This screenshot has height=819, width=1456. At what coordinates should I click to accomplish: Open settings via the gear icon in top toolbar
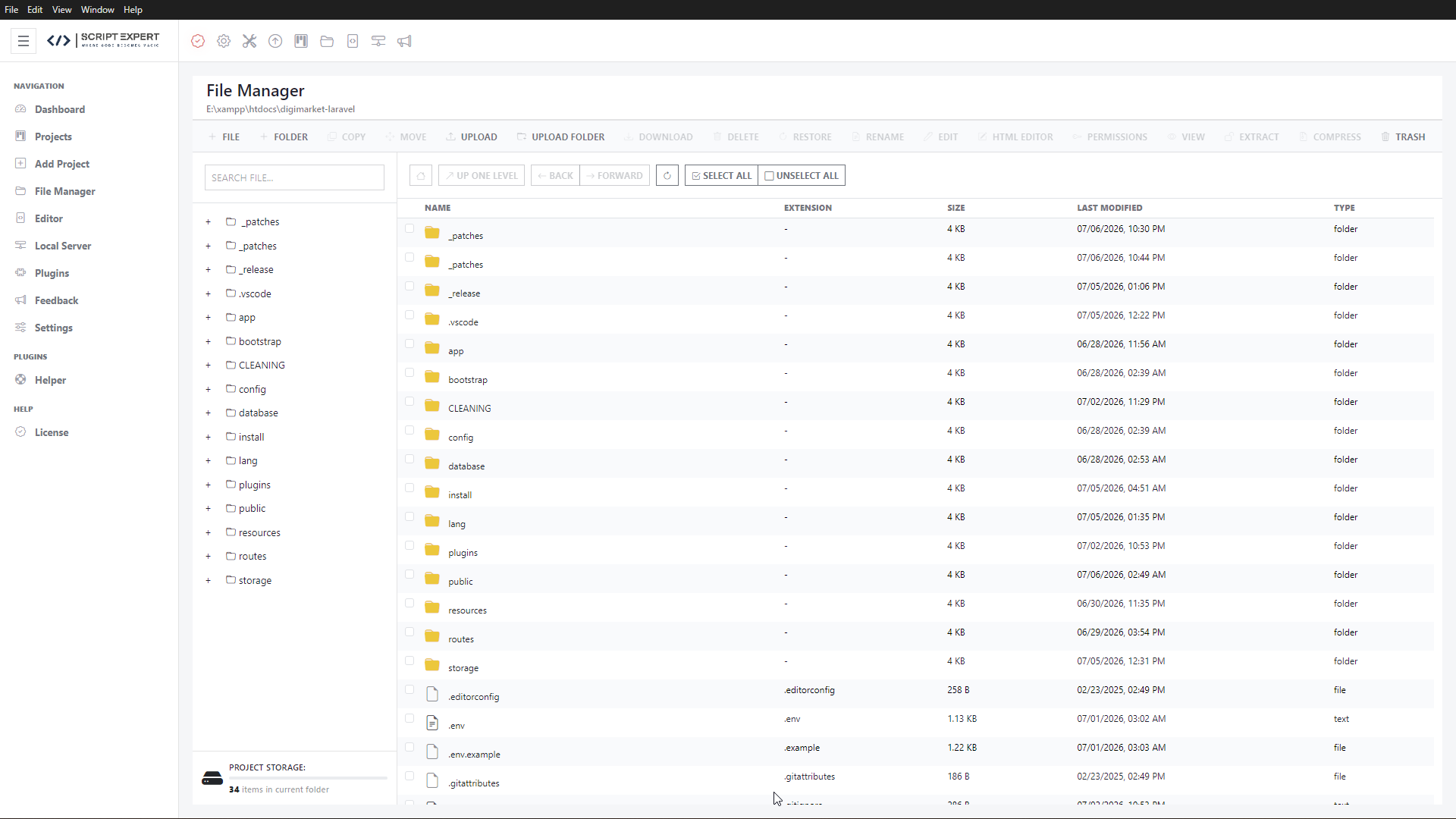tap(224, 41)
